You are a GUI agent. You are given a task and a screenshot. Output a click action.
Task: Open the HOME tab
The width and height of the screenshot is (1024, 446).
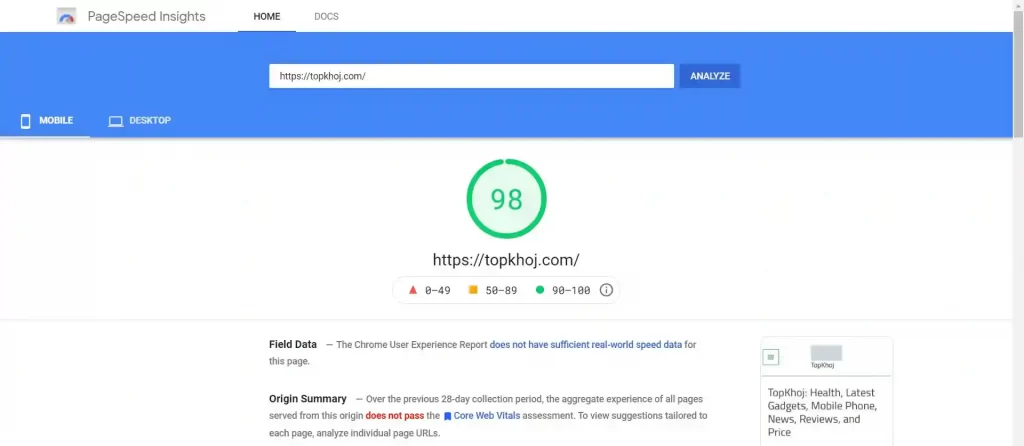pos(266,16)
